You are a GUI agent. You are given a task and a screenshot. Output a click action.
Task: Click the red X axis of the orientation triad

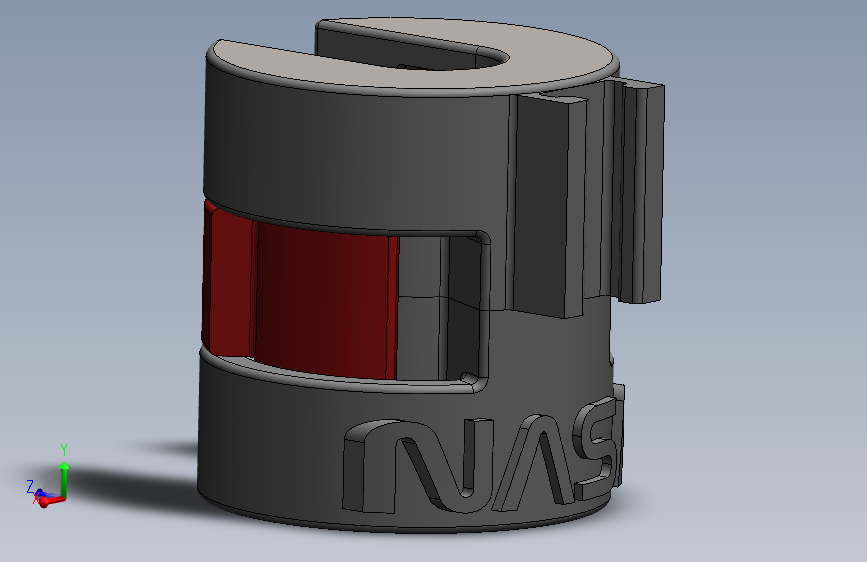click(x=51, y=501)
